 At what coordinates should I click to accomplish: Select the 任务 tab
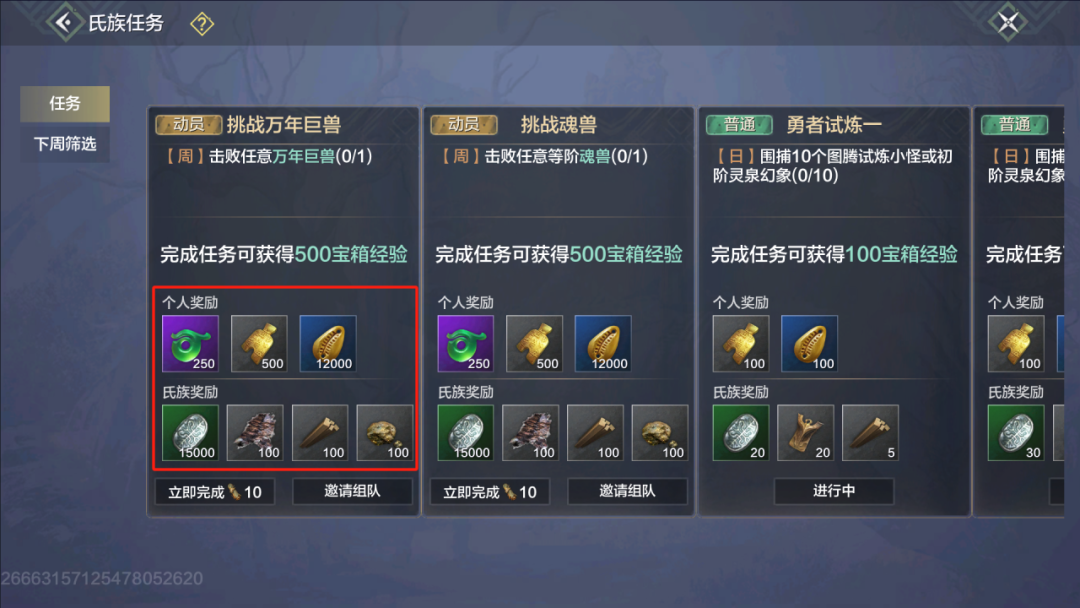pos(65,103)
